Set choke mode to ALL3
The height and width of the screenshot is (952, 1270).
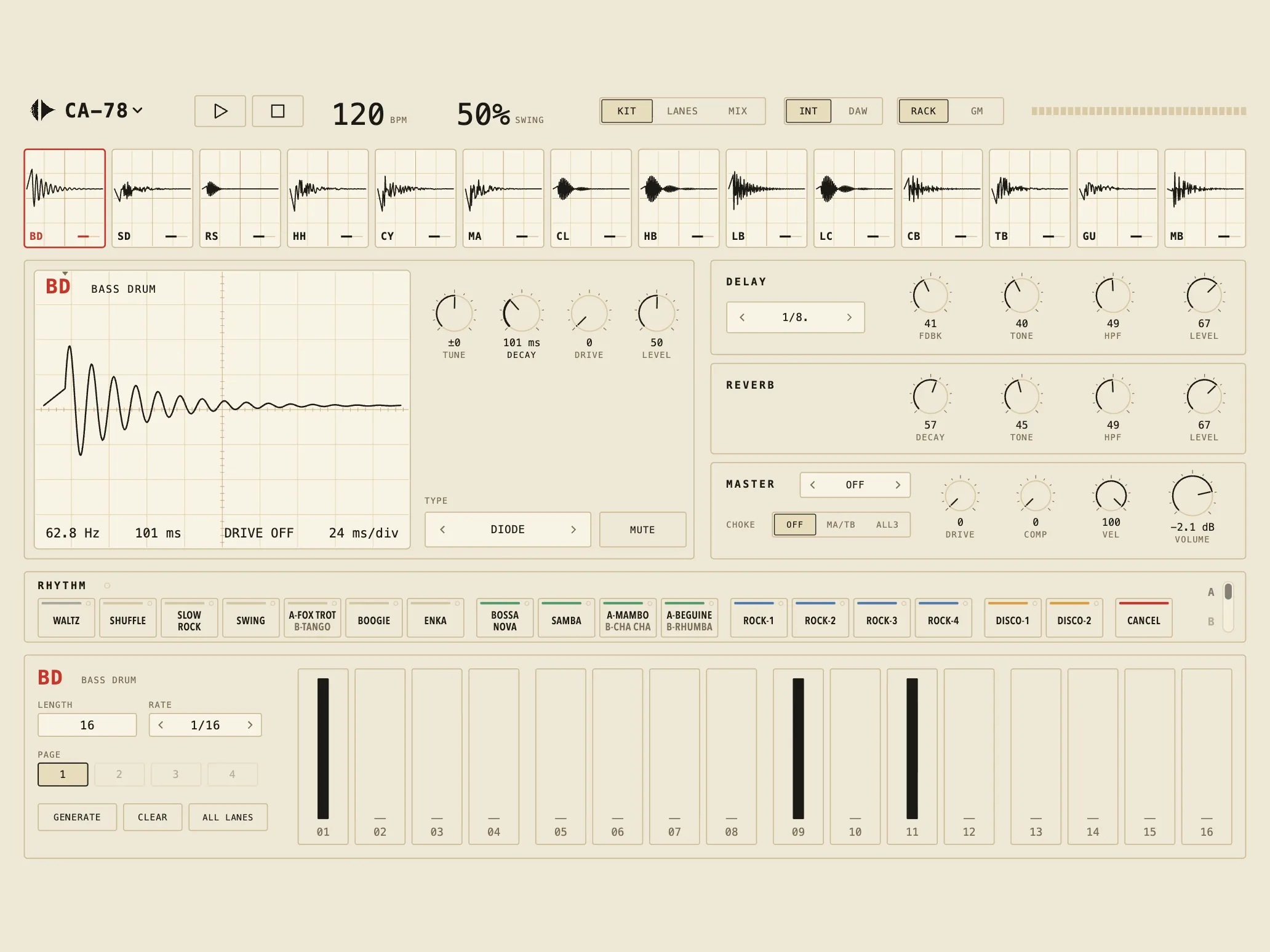click(x=887, y=525)
